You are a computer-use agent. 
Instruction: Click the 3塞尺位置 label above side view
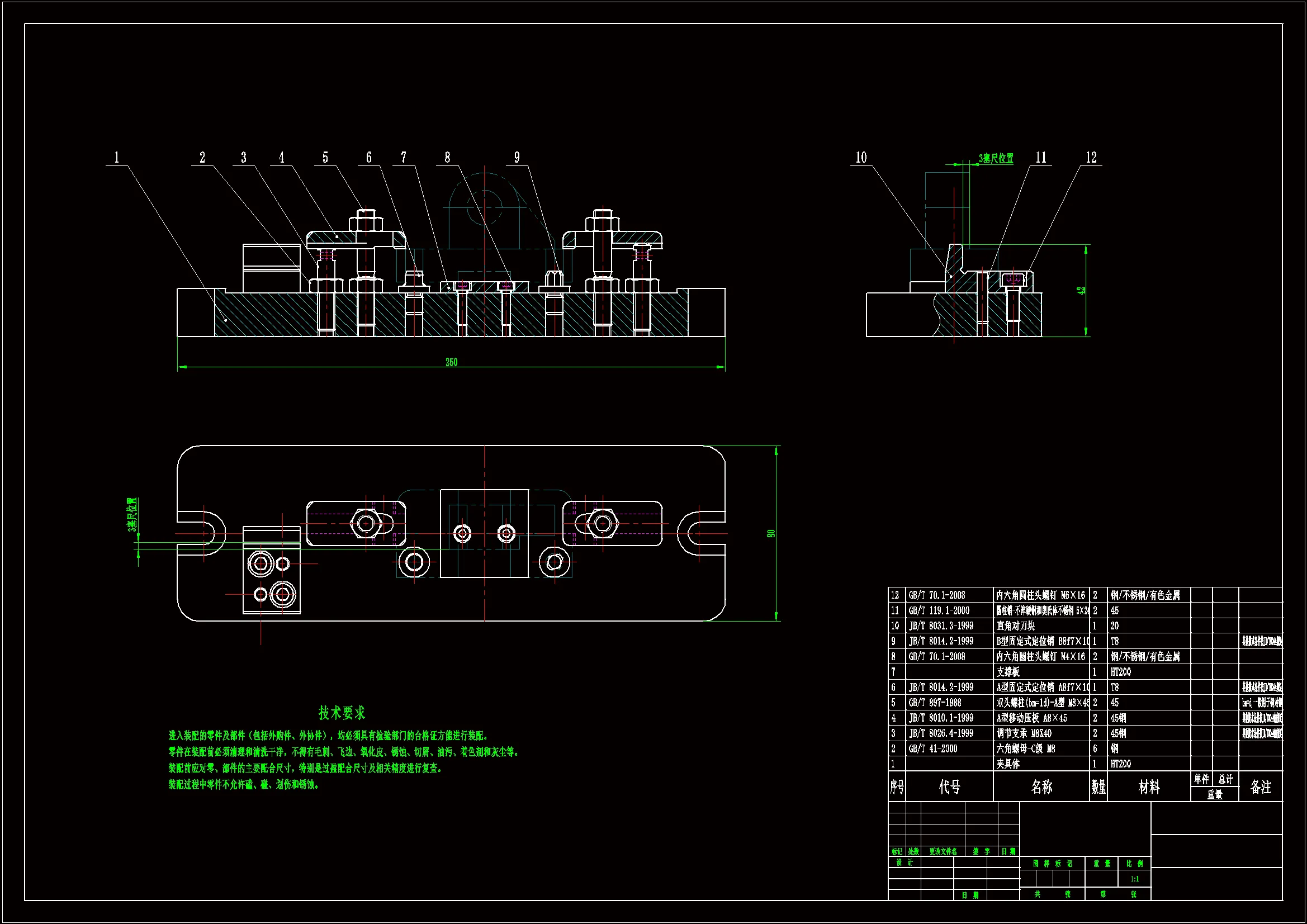pos(996,158)
